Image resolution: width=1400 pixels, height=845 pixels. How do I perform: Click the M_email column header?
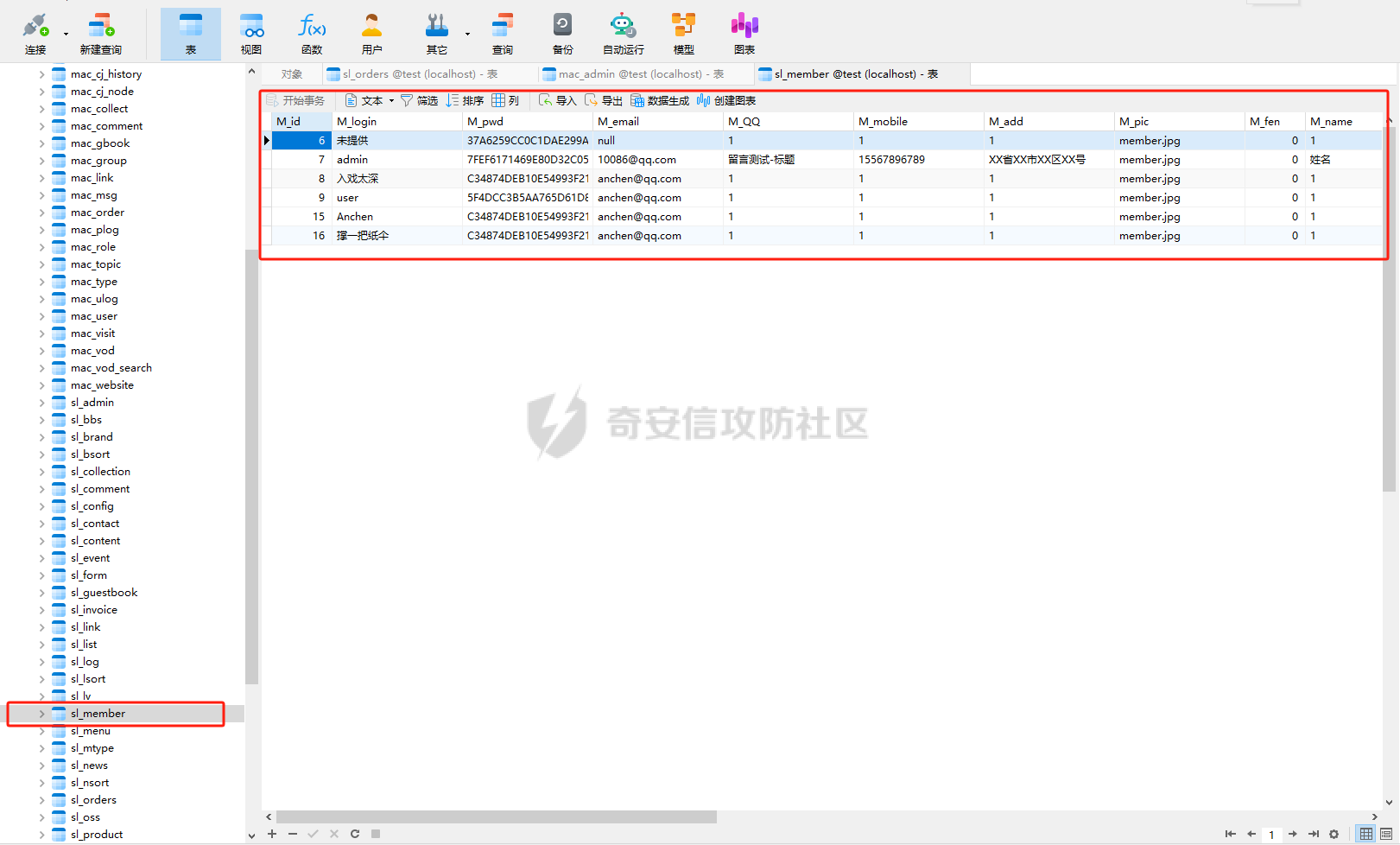tap(657, 121)
